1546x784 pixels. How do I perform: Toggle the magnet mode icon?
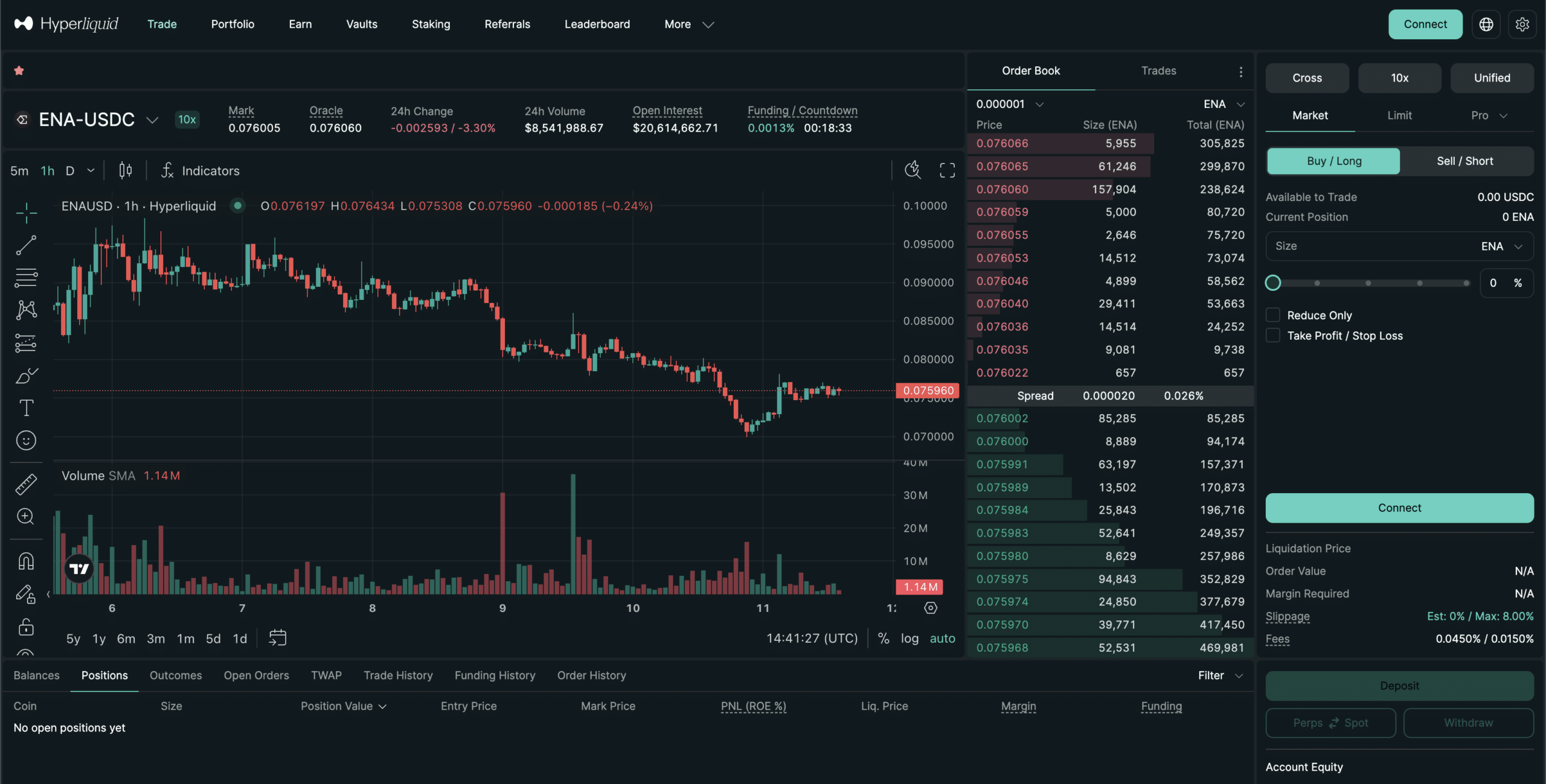26,561
